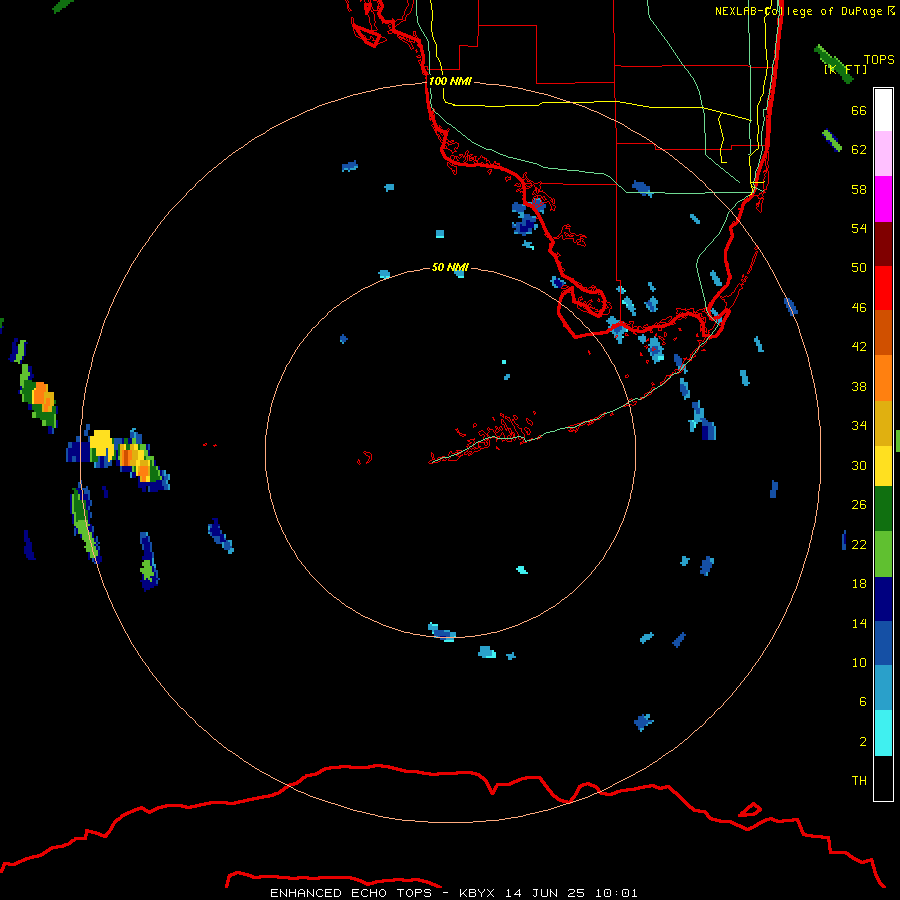Click the black TH threshold swatch
Screen dimensions: 900x900
tap(883, 778)
